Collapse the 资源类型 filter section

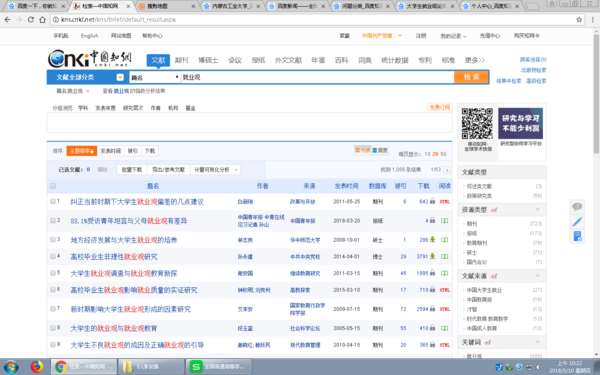tap(538, 210)
